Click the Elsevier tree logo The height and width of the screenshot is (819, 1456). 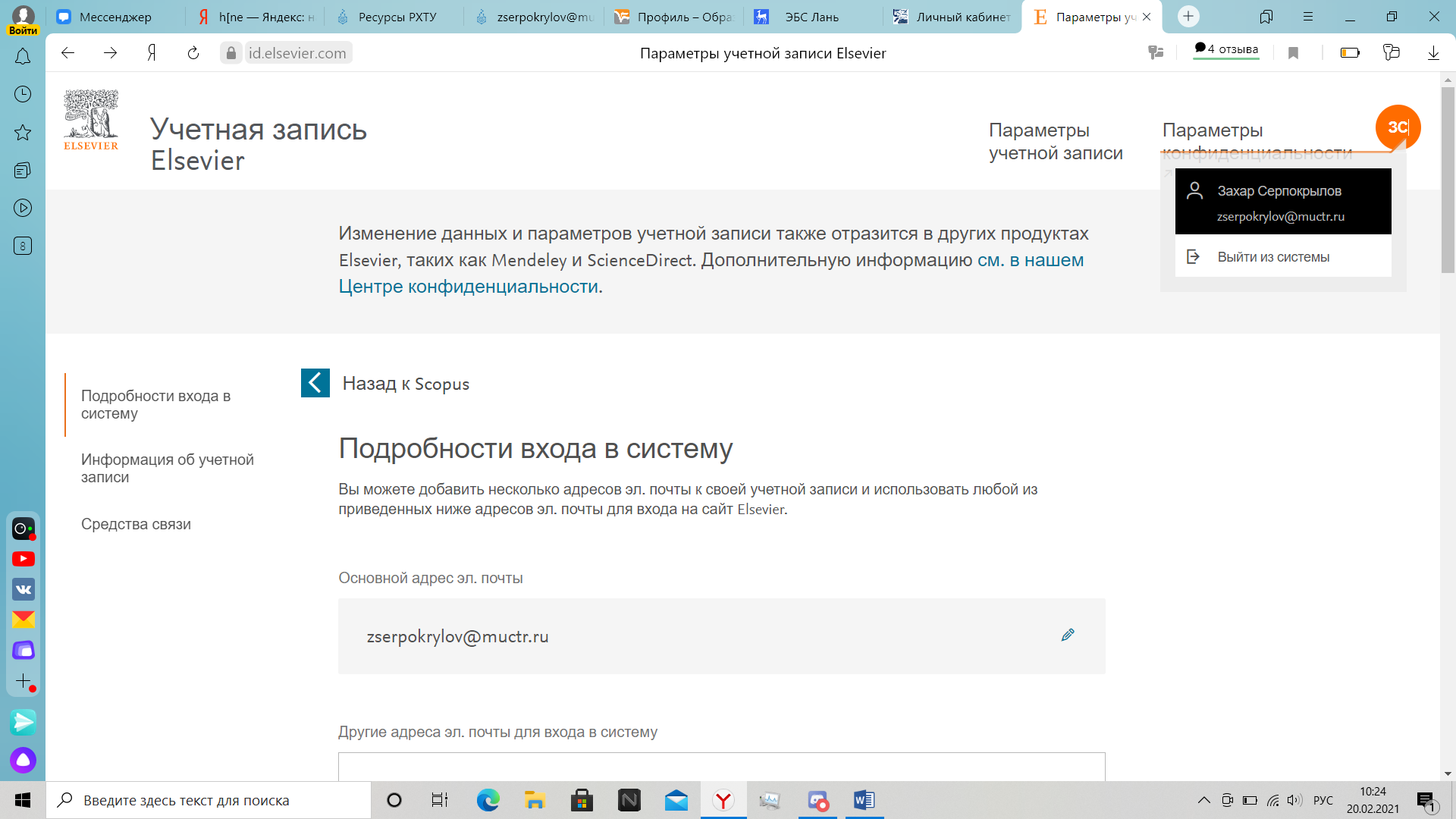91,120
